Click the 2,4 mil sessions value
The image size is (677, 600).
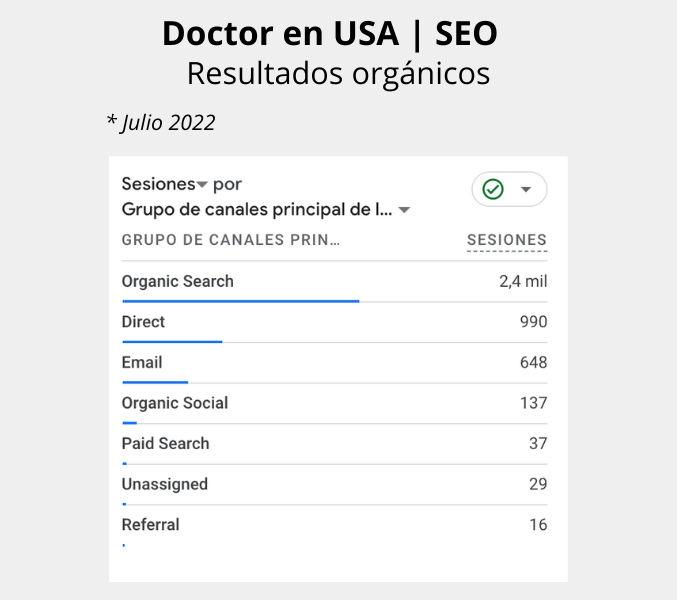[x=523, y=281]
